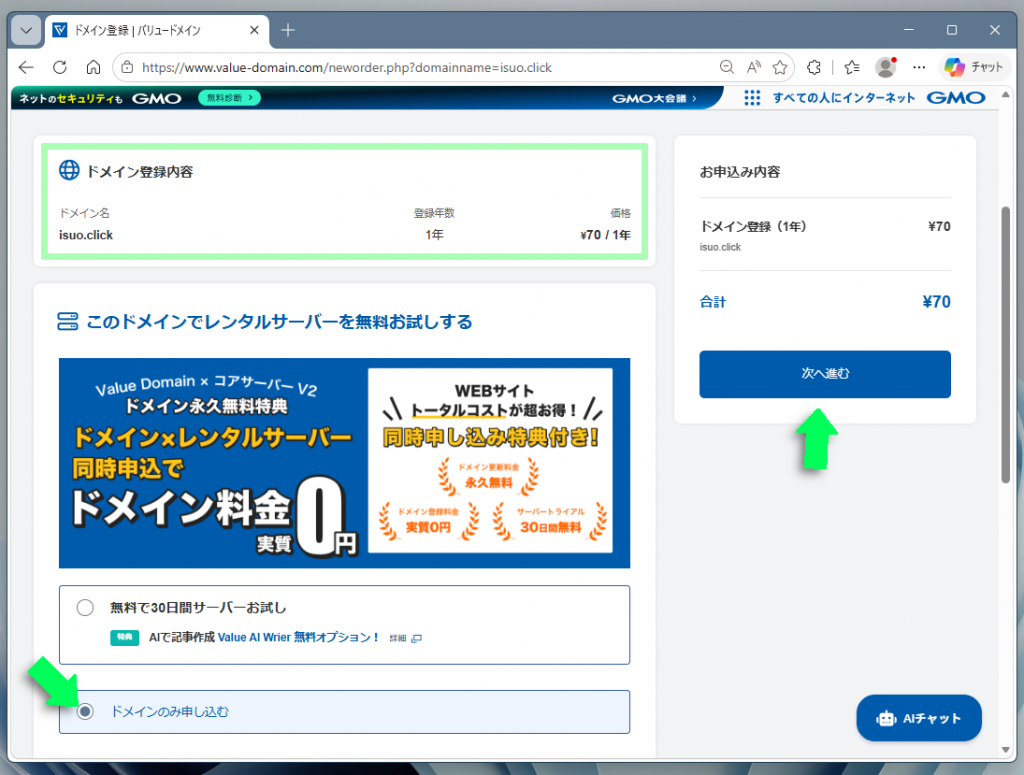
Task: Click ドメイン登録（1年）summary row
Action: (825, 235)
